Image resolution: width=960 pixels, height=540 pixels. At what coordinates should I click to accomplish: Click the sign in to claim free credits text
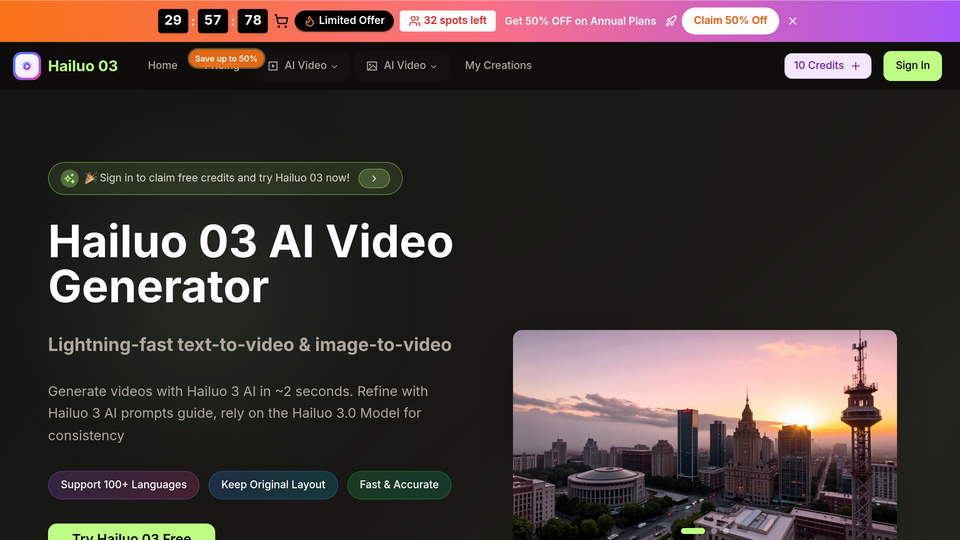tap(225, 178)
